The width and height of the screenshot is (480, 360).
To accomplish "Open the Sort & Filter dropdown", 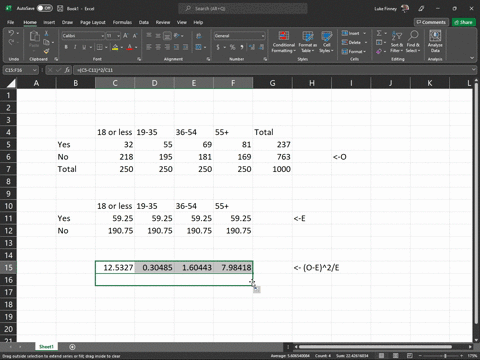I will click(x=397, y=42).
